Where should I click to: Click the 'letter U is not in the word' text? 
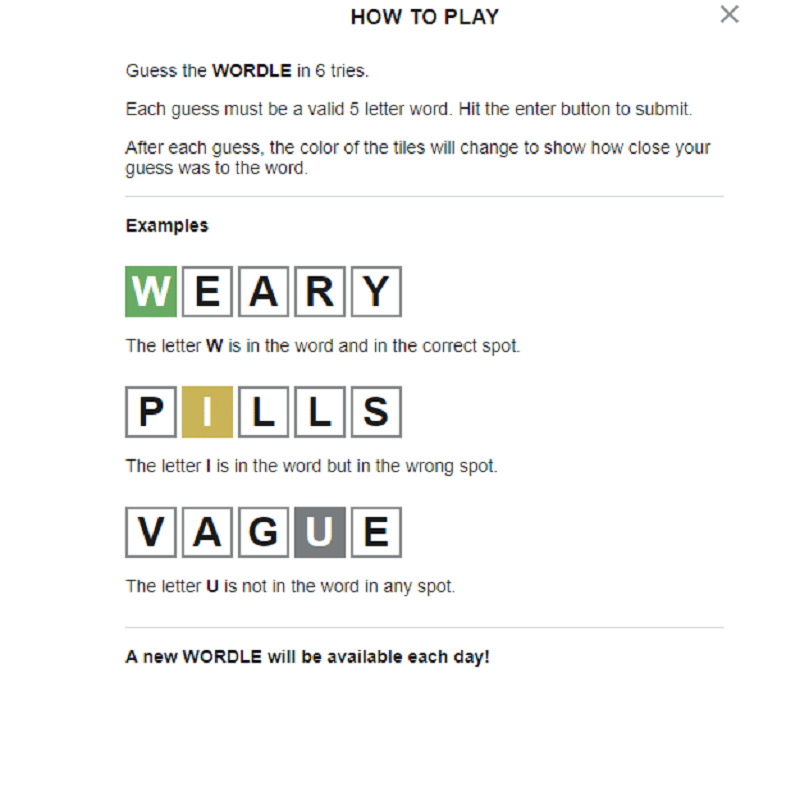click(x=290, y=586)
